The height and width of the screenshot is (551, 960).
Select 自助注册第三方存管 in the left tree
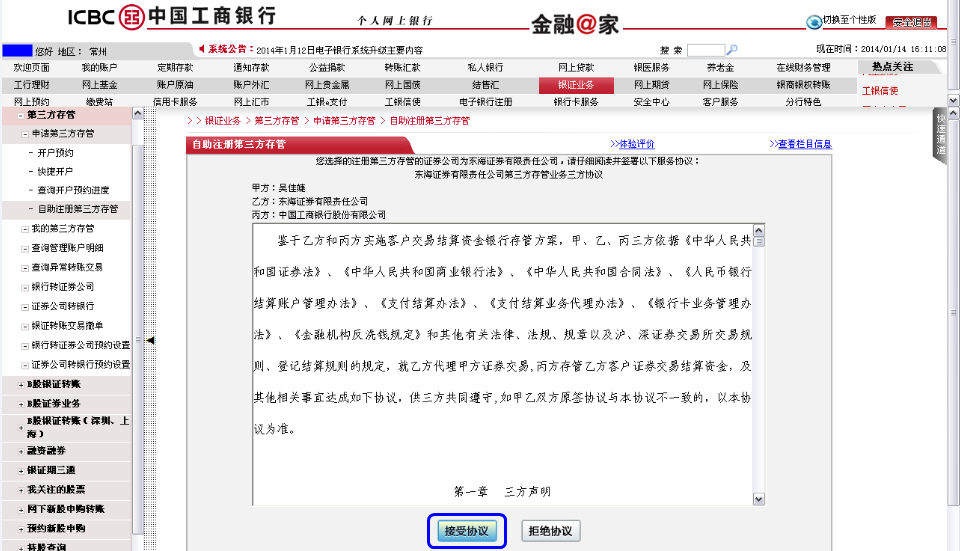tap(78, 209)
